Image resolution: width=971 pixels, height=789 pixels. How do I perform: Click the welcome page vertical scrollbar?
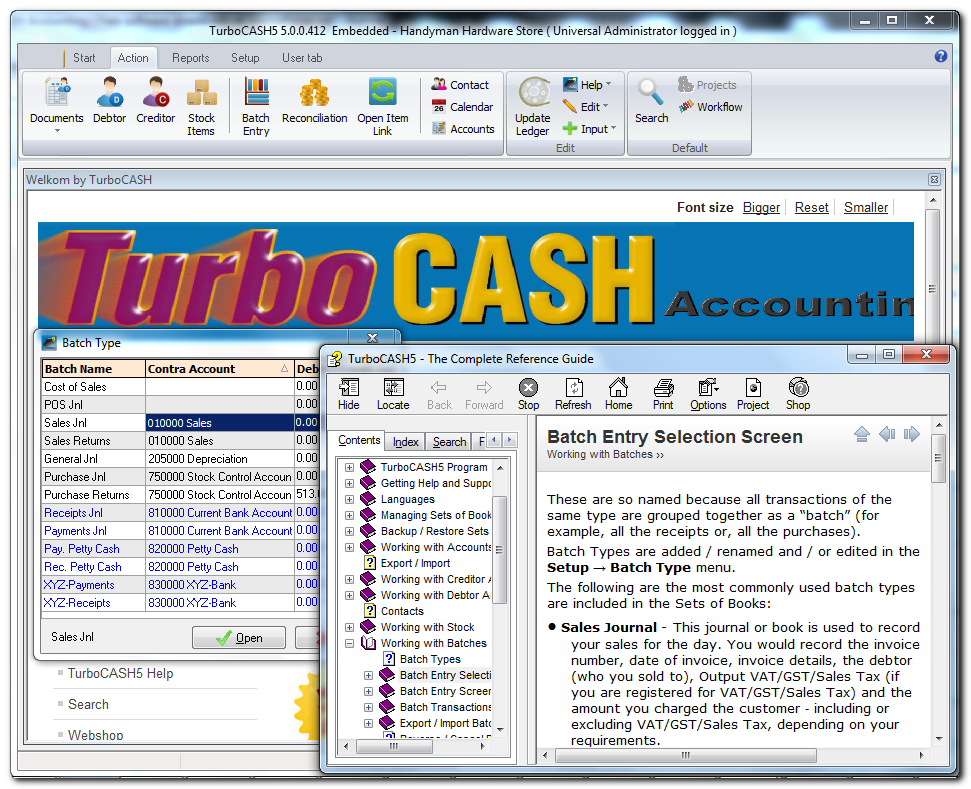coord(933,289)
